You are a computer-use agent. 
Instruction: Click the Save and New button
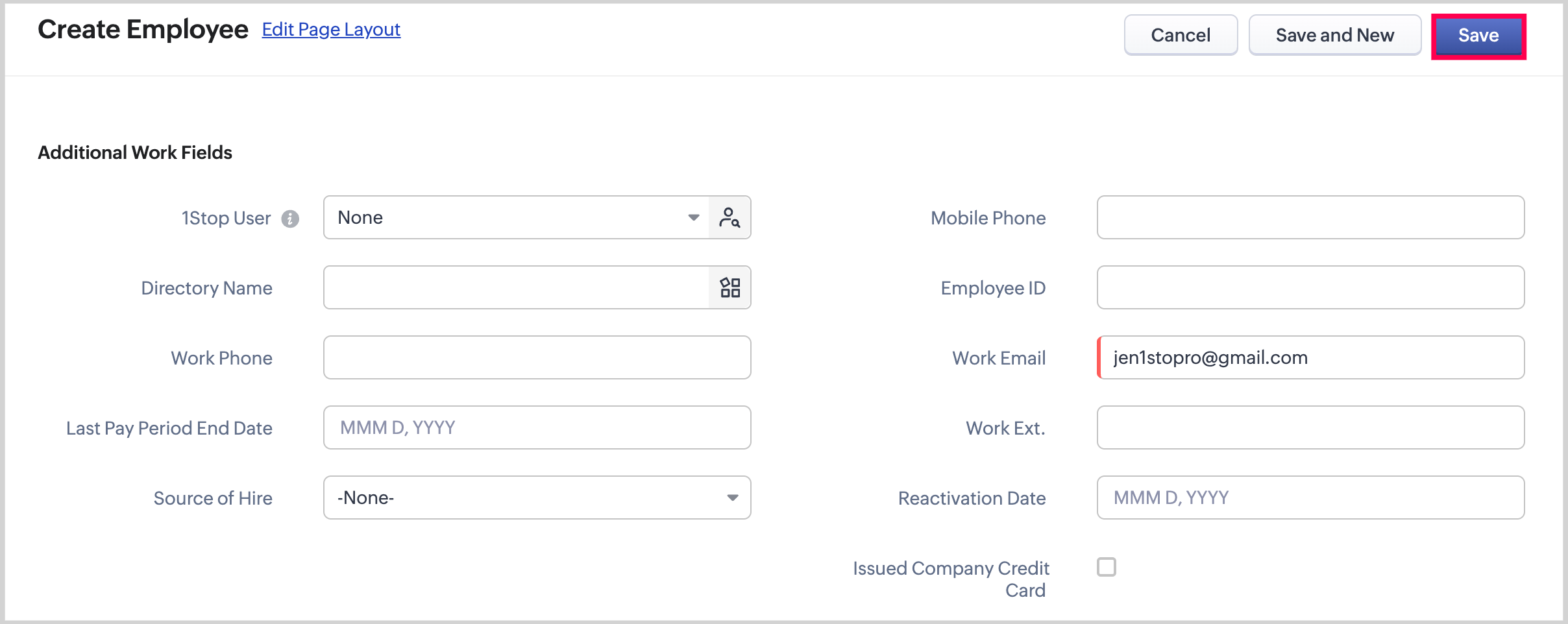click(x=1334, y=36)
